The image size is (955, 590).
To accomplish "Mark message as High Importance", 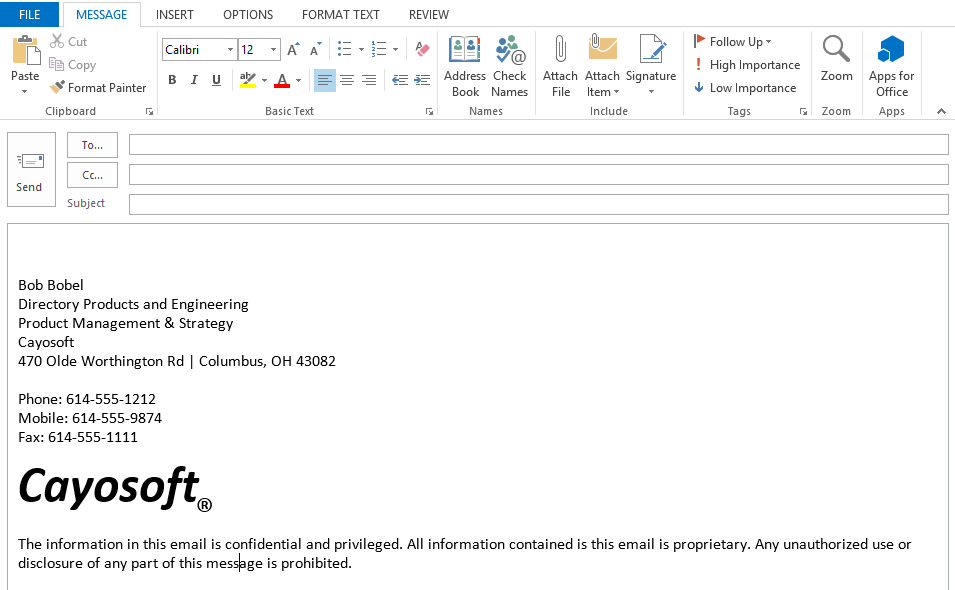I will click(x=747, y=65).
